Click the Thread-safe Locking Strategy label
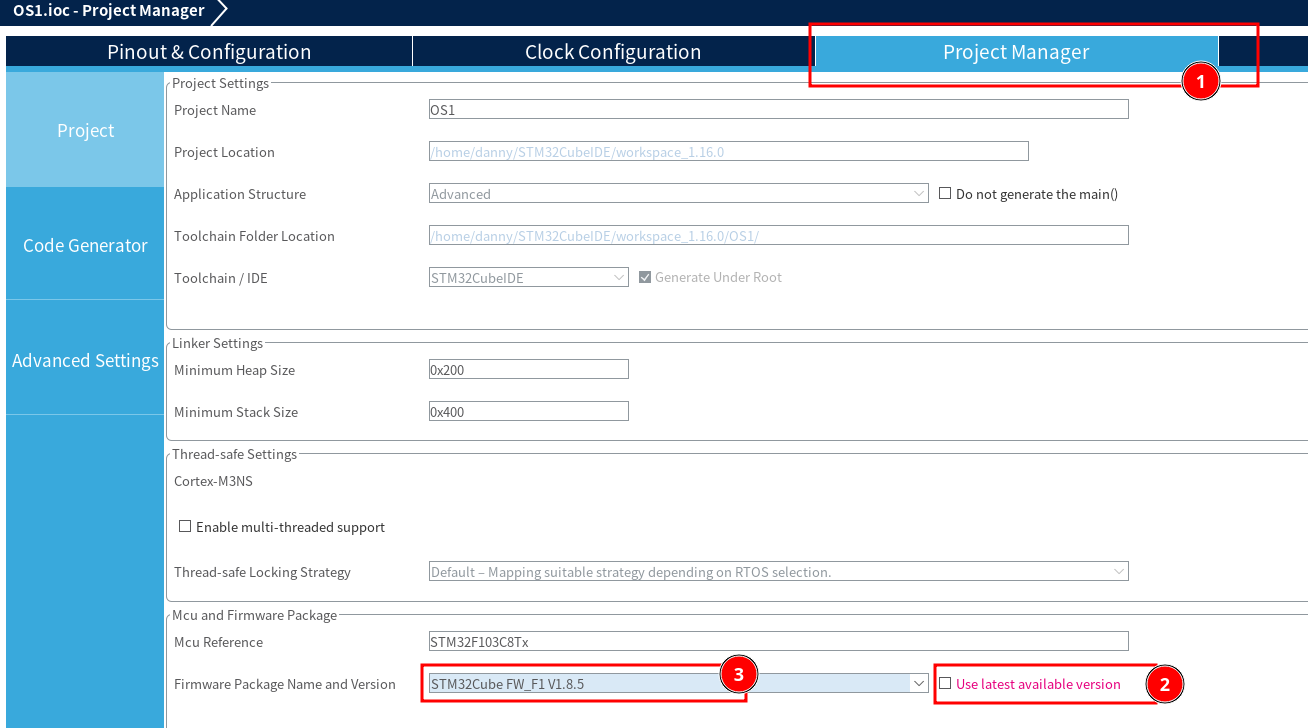 tap(262, 572)
